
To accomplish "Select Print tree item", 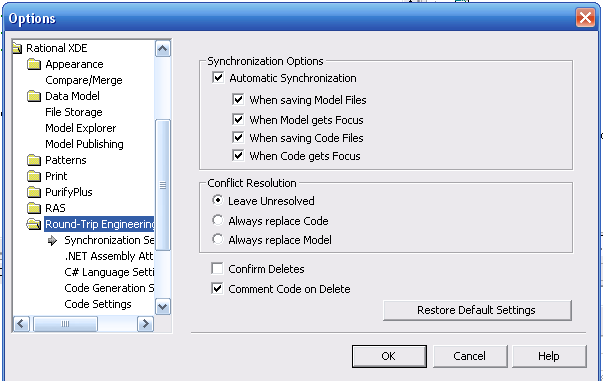I will coord(56,176).
